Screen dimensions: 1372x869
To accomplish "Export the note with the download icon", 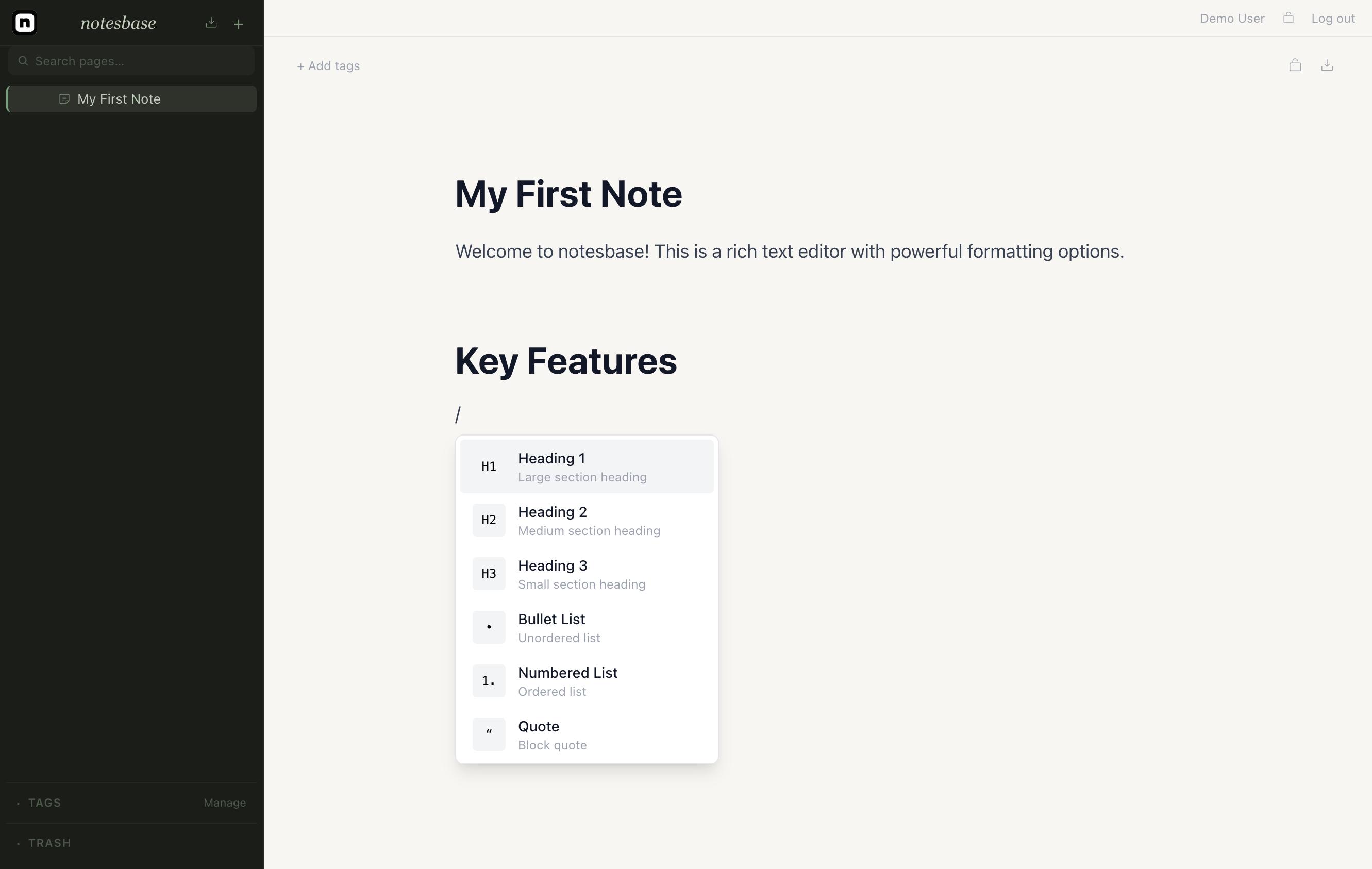I will coord(1327,65).
